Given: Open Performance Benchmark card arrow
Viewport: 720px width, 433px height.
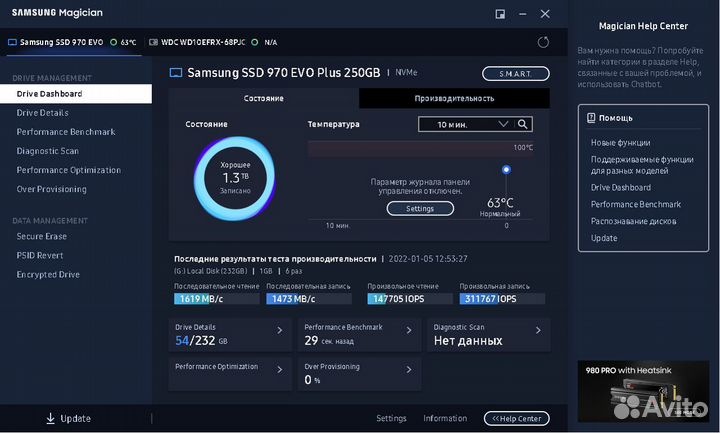Looking at the screenshot, I should (409, 330).
